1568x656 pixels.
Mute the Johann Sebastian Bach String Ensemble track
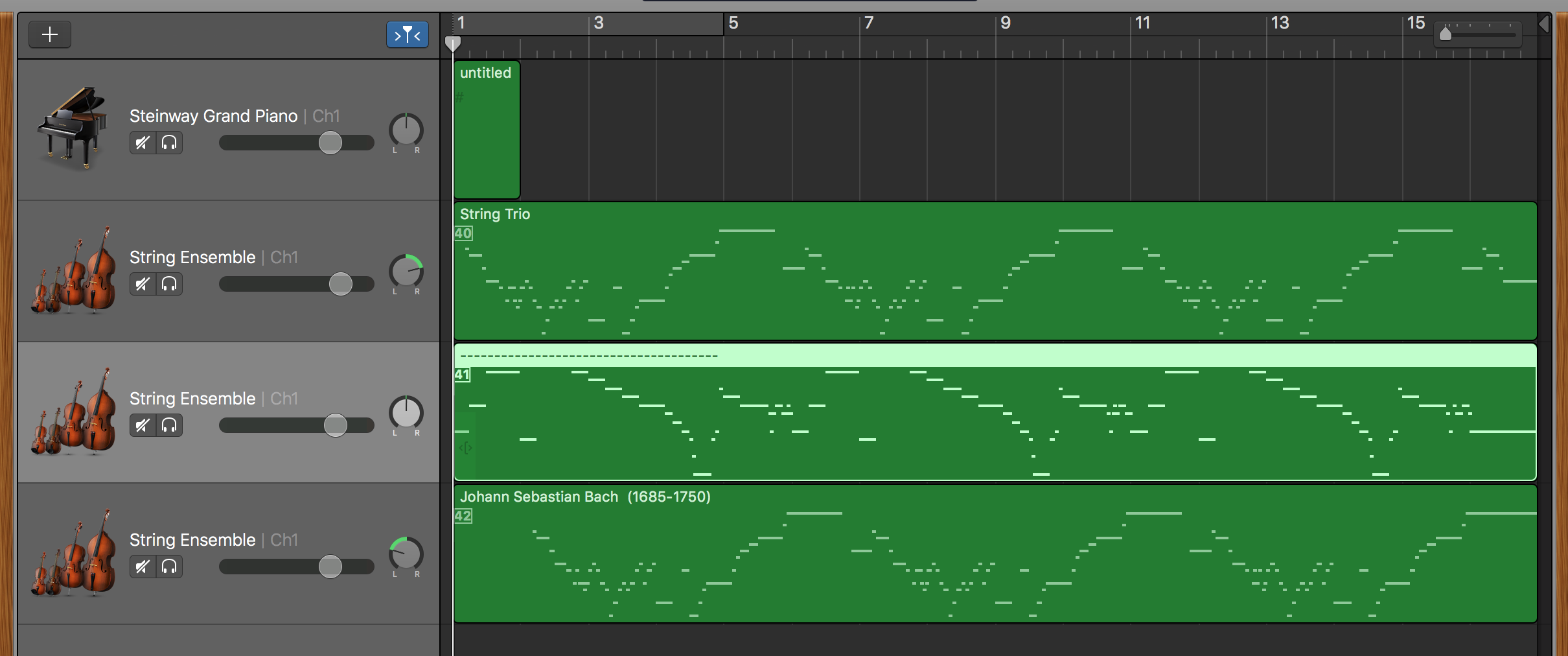(x=143, y=567)
